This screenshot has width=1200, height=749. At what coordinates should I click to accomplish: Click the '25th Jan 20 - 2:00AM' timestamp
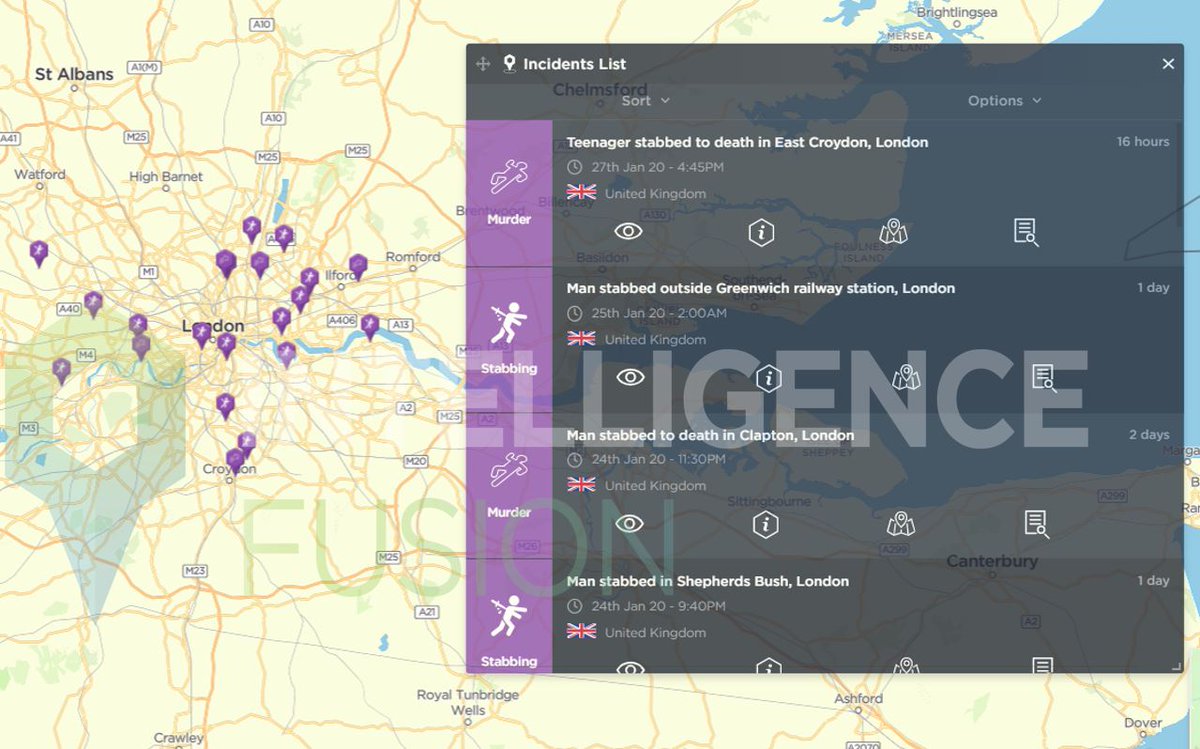click(x=659, y=313)
